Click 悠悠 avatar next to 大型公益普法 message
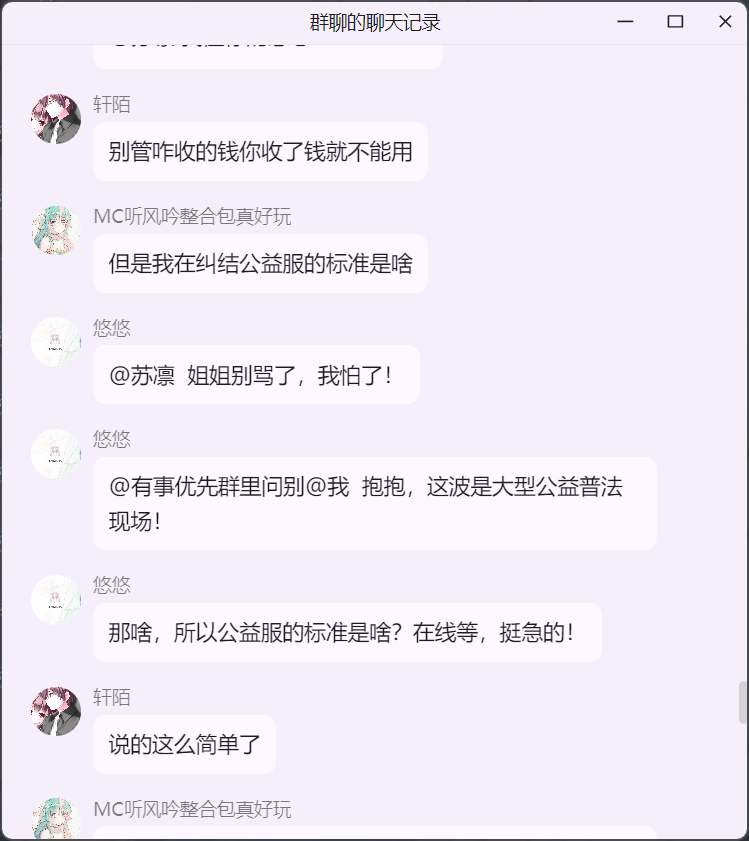Image resolution: width=749 pixels, height=841 pixels. pos(56,454)
